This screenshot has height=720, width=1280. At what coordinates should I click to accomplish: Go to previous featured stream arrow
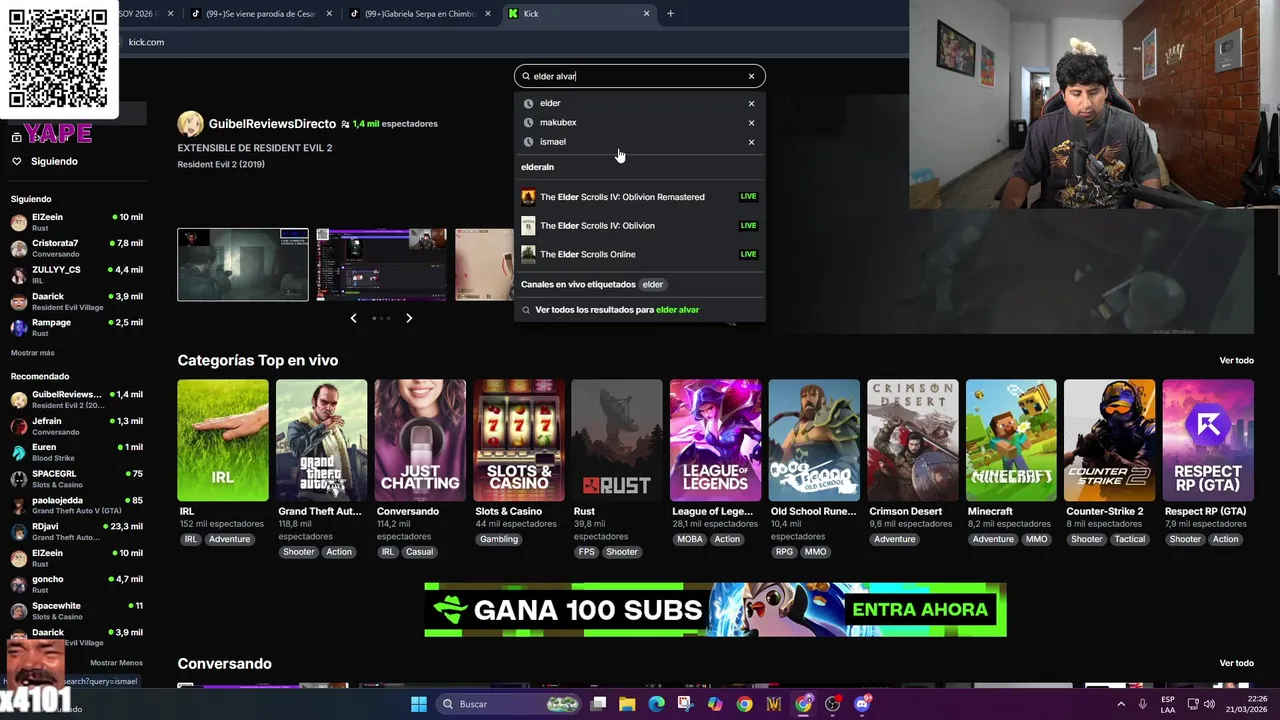353,318
